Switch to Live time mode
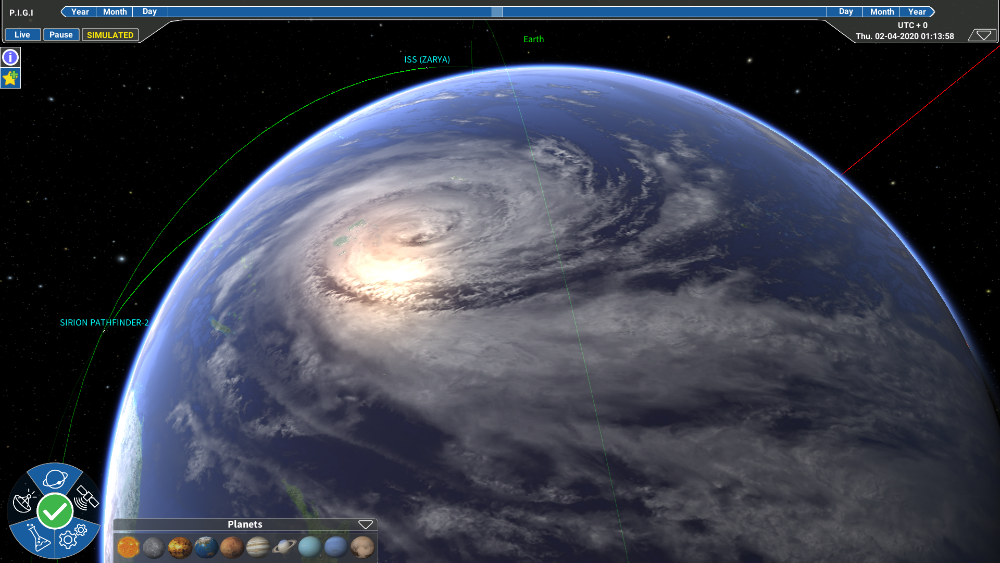Viewport: 1000px width, 563px height. point(22,35)
